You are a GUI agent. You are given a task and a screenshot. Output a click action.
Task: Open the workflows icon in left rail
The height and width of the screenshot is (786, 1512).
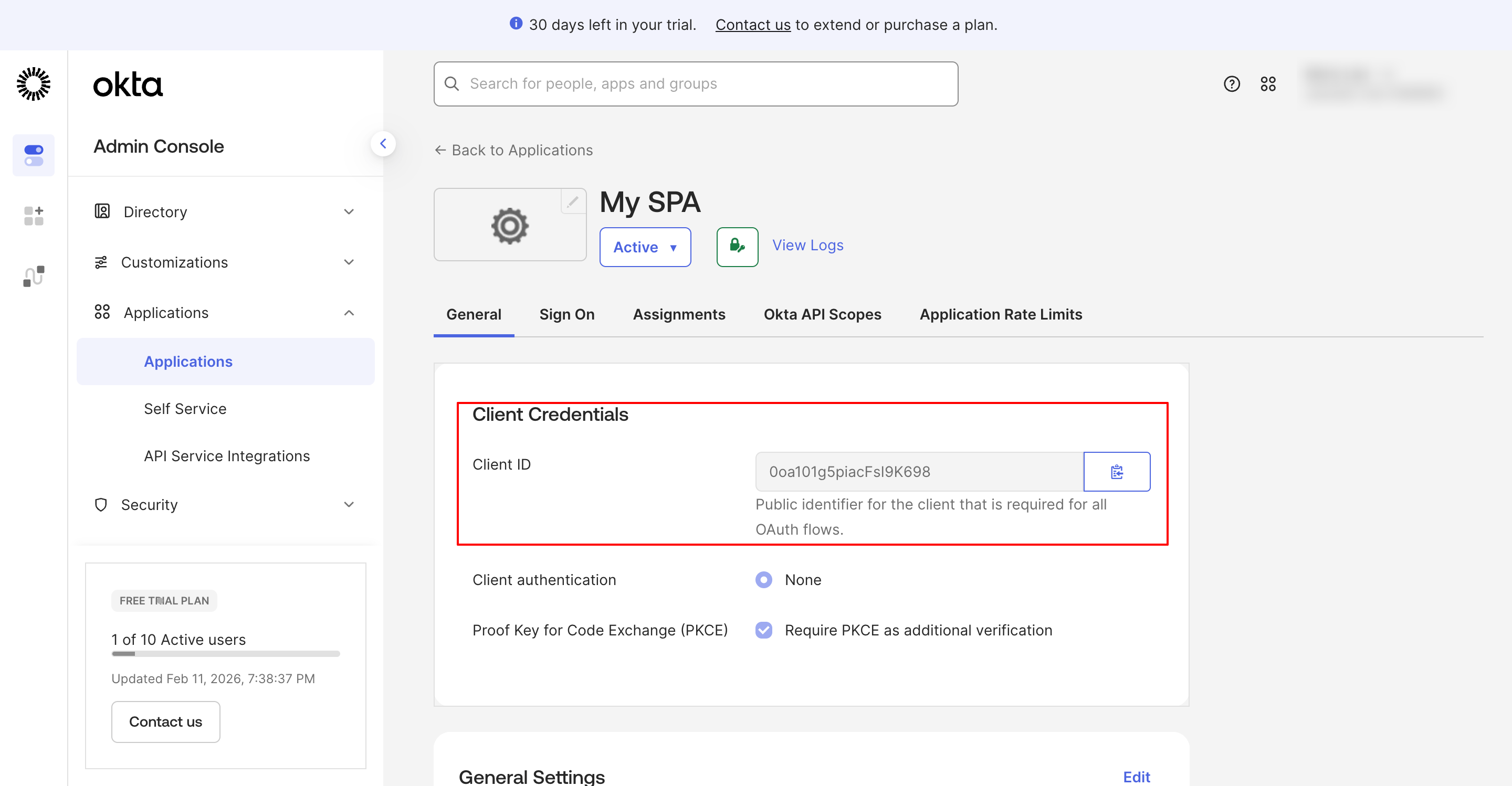point(34,275)
